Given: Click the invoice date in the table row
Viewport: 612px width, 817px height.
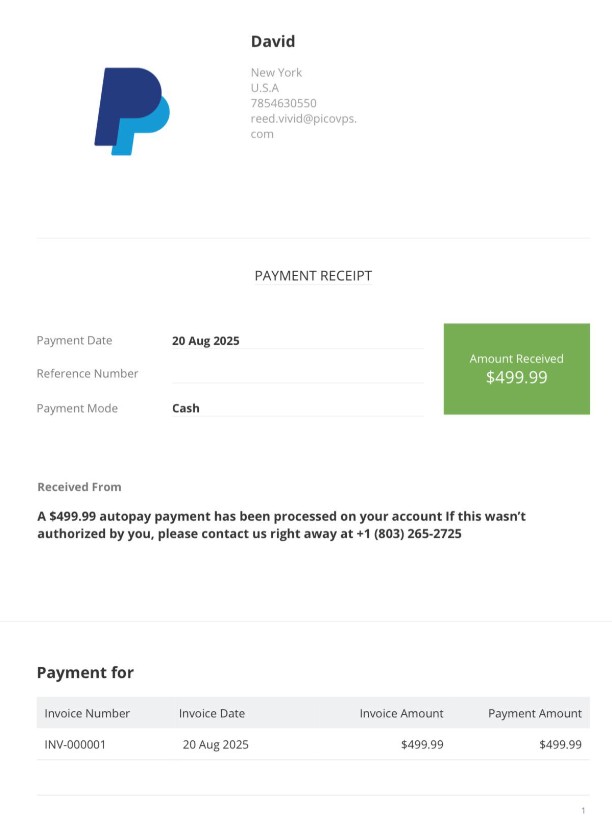Looking at the screenshot, I should 216,745.
